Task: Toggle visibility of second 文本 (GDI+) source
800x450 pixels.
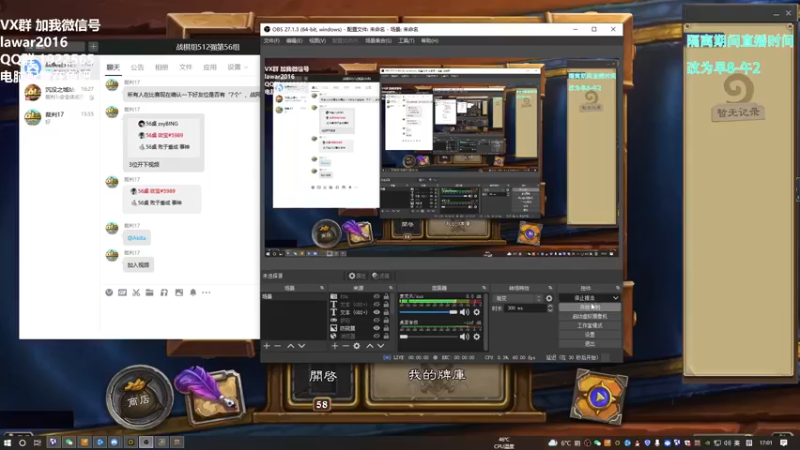Action: tap(377, 304)
